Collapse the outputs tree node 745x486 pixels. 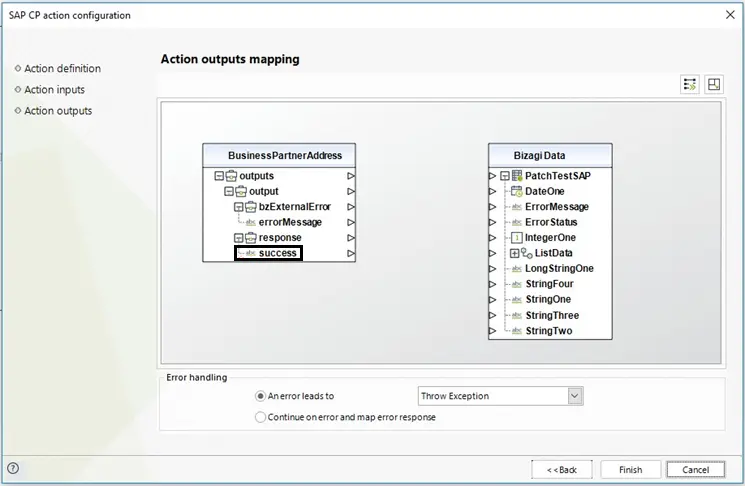click(x=219, y=176)
